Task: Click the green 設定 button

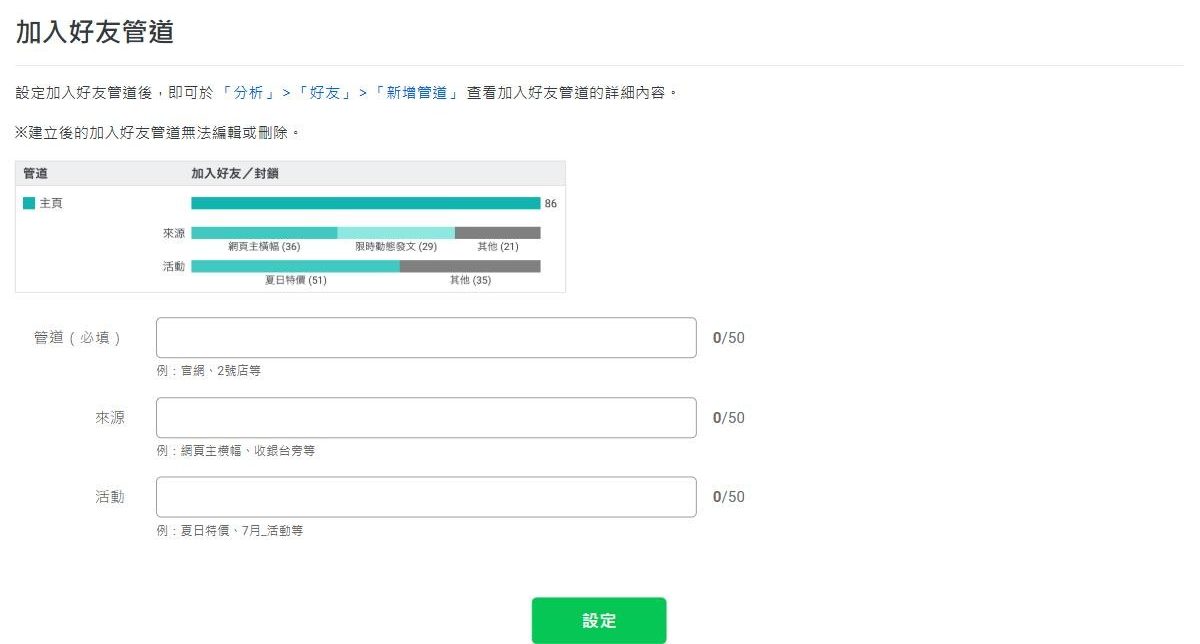Action: (599, 621)
